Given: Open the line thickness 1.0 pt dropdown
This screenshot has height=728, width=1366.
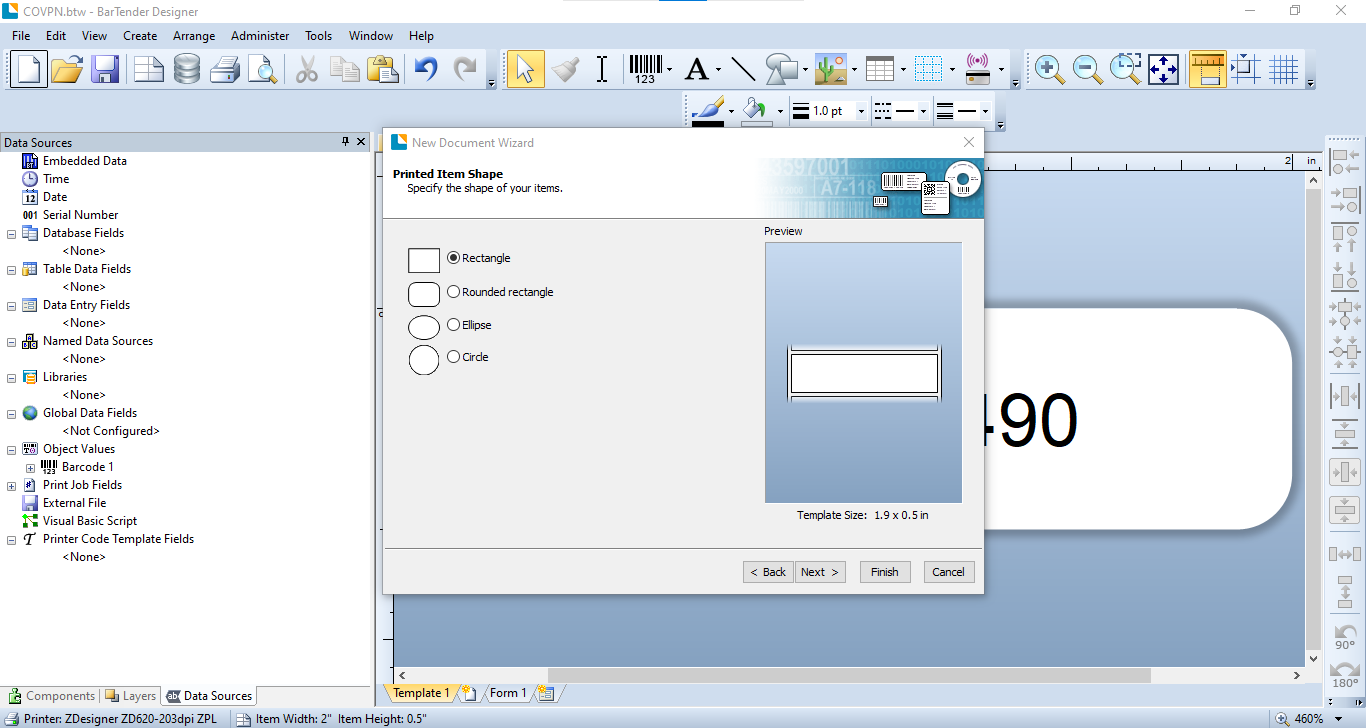Looking at the screenshot, I should click(x=861, y=111).
